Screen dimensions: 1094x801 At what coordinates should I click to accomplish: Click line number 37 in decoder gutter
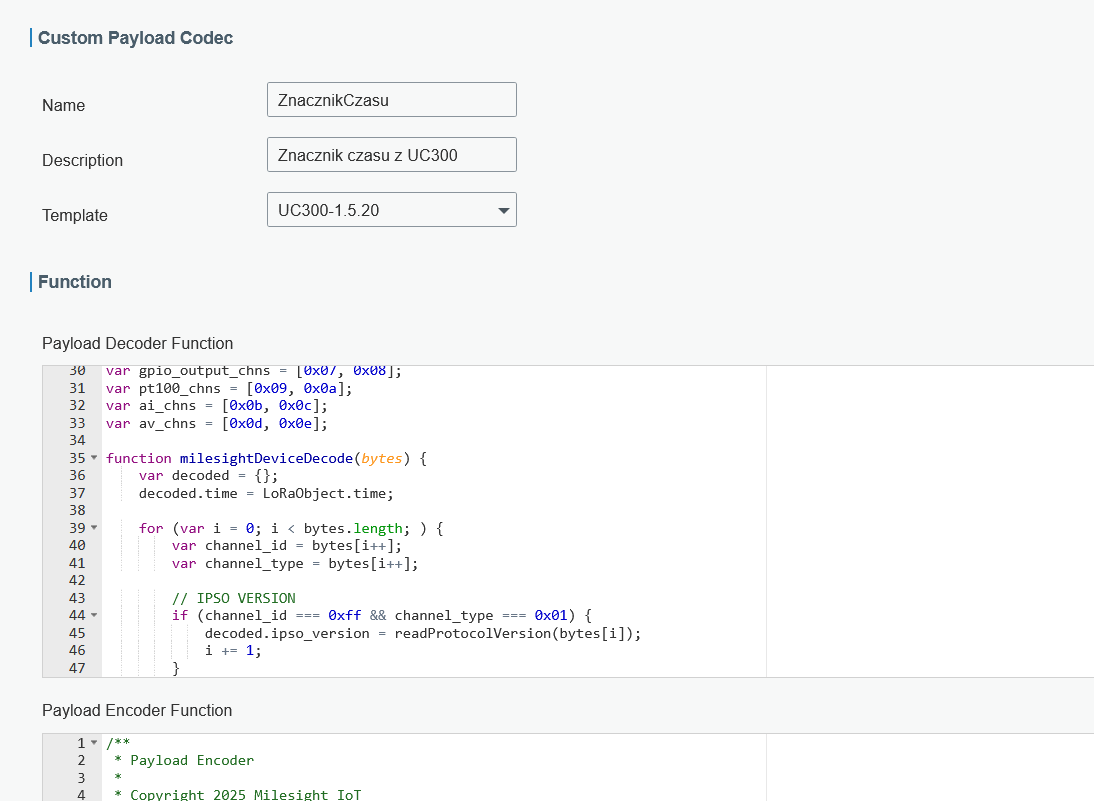(x=77, y=493)
